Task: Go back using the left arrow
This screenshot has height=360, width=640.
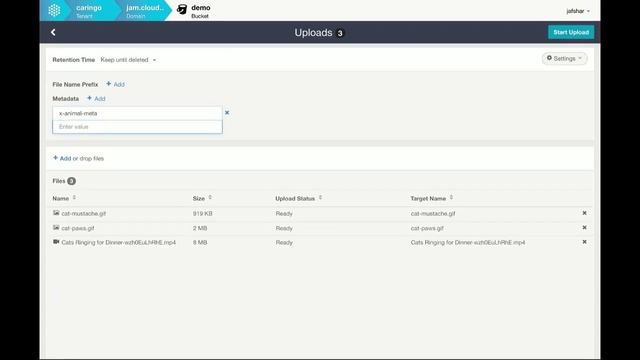Action: (x=53, y=32)
